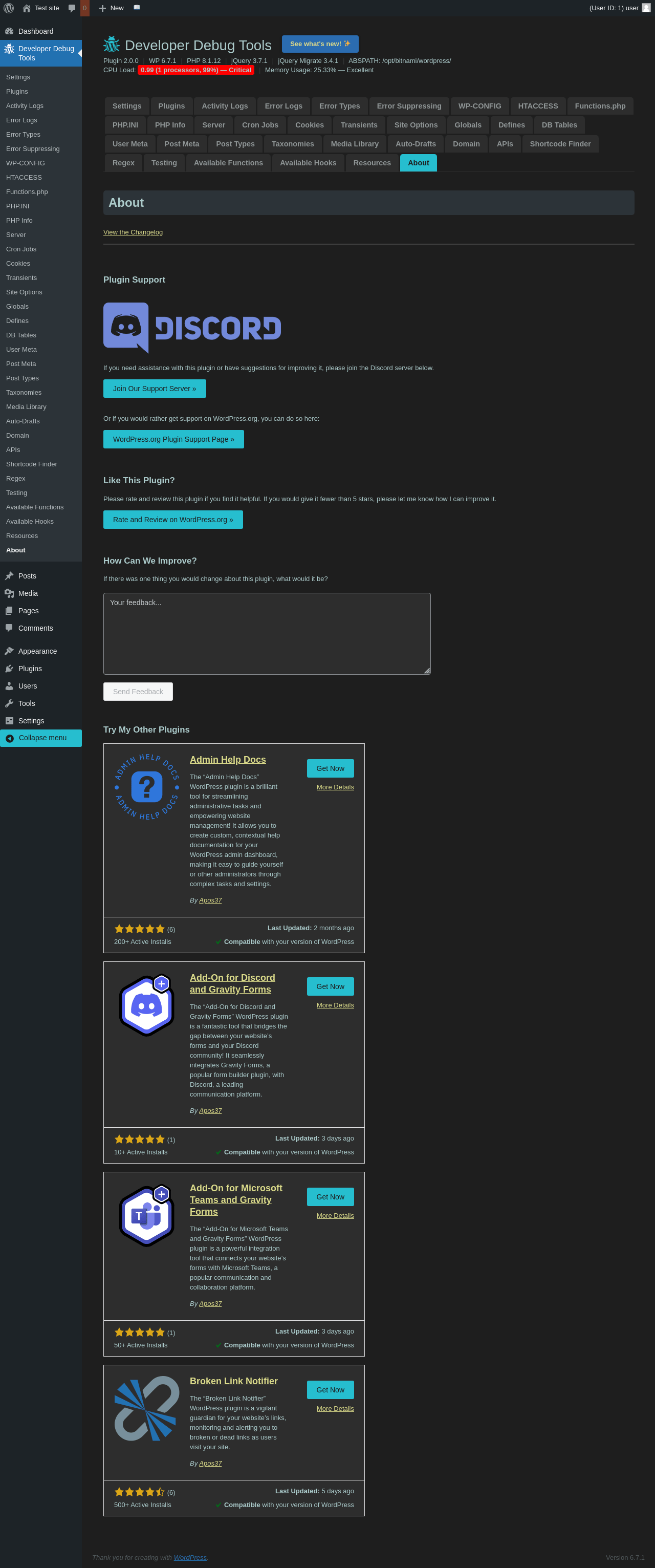Open HTACCESS in the sidebar submenu
Image resolution: width=655 pixels, height=1568 pixels.
25,178
